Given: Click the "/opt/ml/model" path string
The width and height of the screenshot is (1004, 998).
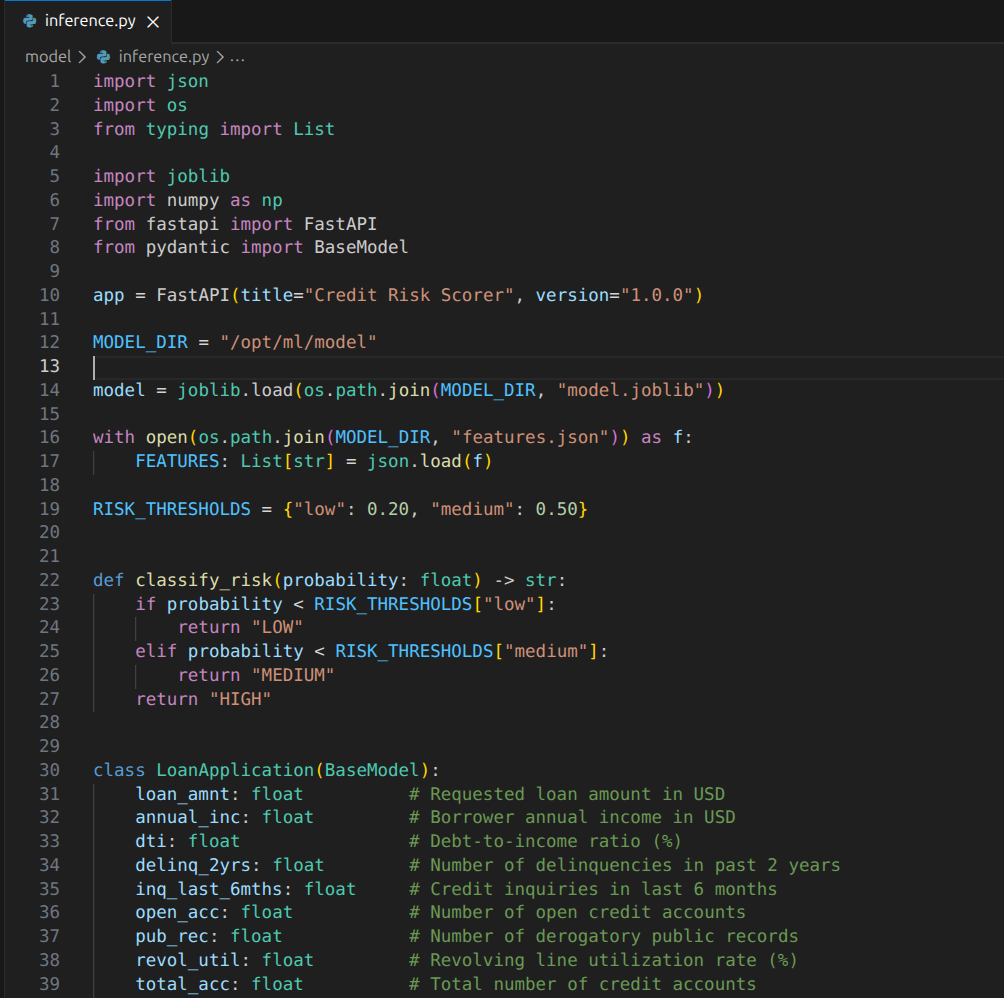Looking at the screenshot, I should (x=298, y=342).
